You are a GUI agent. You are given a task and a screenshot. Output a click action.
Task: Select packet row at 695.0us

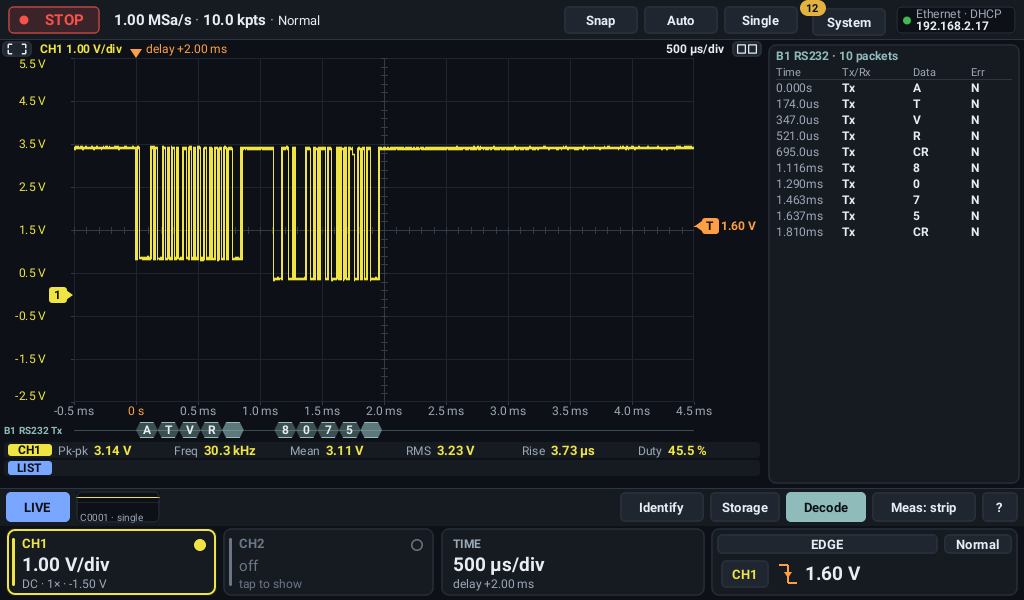click(893, 152)
